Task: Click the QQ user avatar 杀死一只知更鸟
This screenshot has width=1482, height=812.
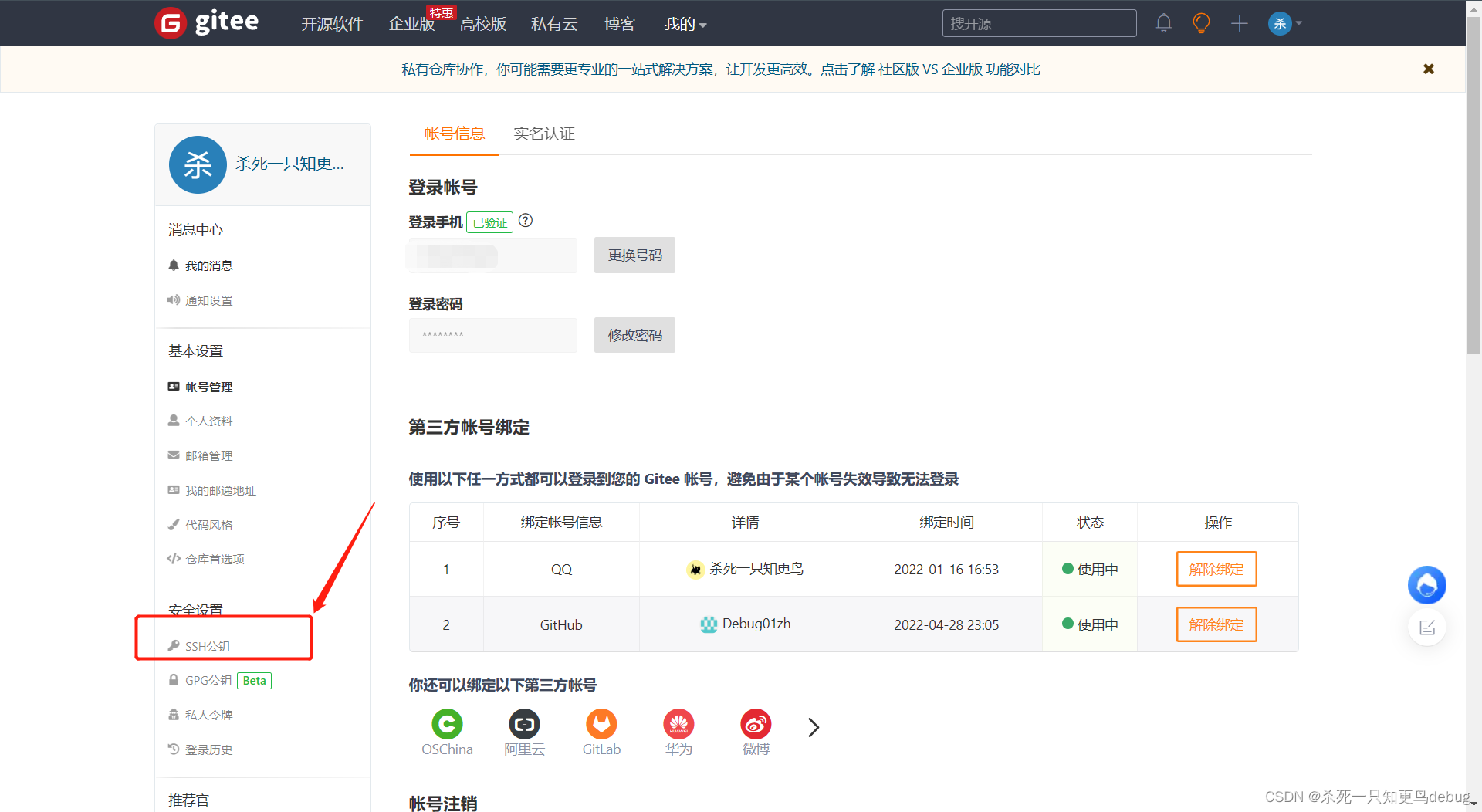Action: (695, 570)
